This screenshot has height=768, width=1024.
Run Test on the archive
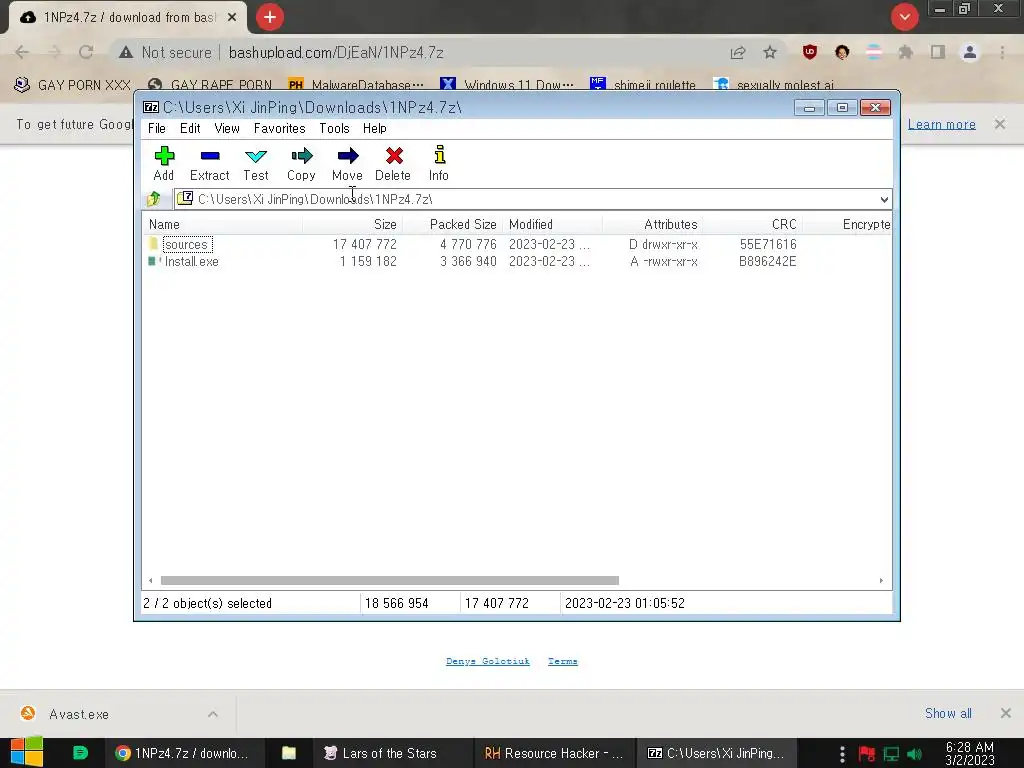pos(255,155)
